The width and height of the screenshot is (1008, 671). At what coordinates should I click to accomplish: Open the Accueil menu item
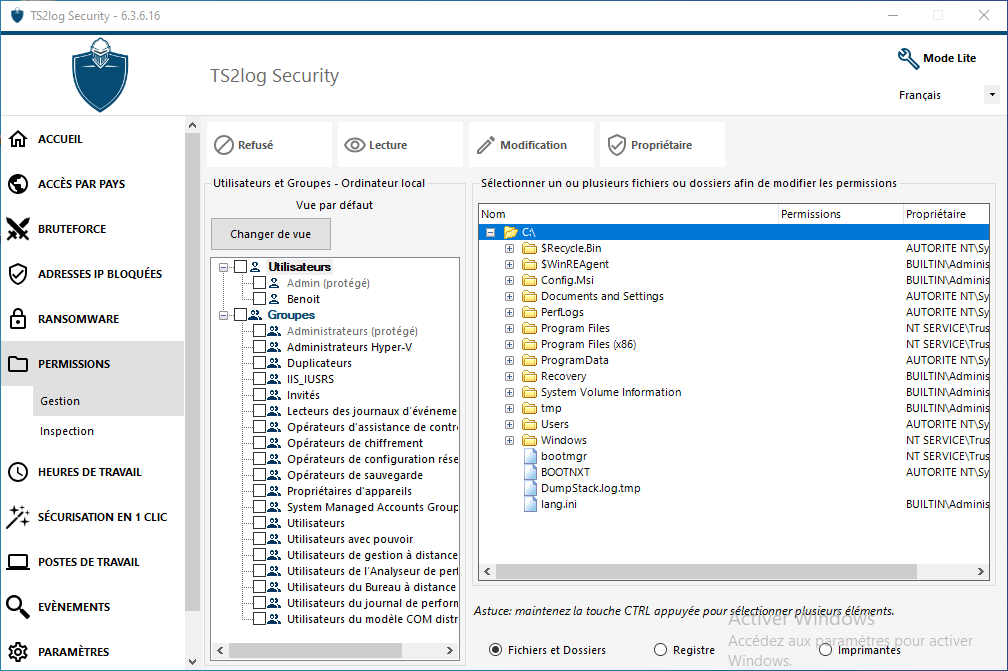coord(93,139)
